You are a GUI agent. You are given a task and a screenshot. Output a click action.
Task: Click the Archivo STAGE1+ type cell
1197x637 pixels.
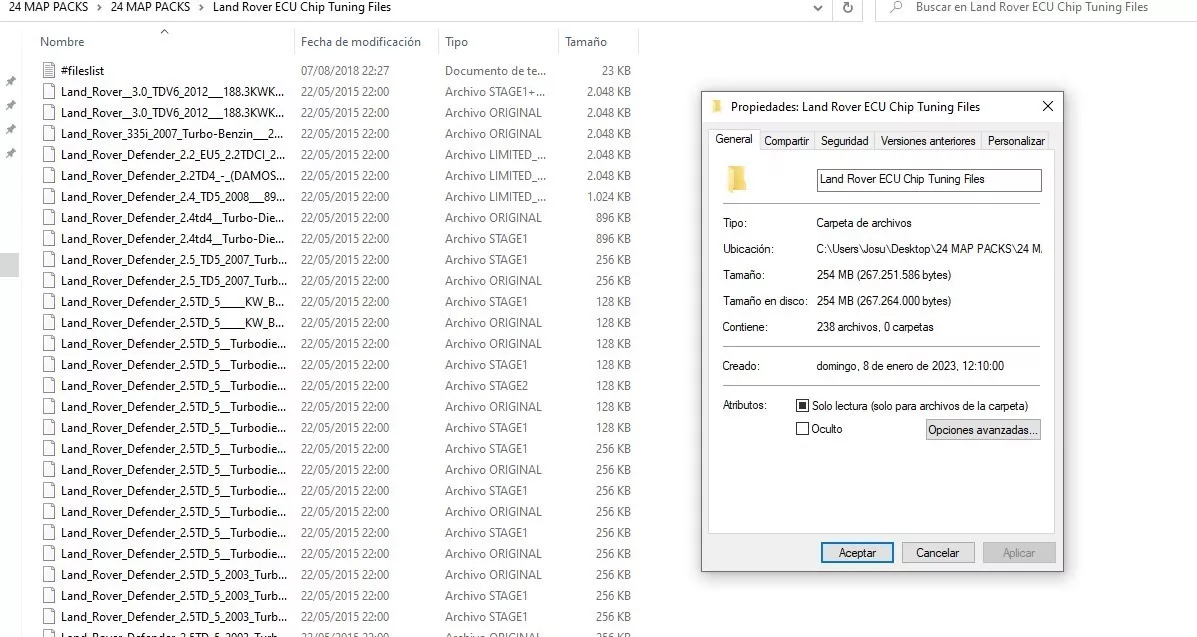pyautogui.click(x=495, y=92)
